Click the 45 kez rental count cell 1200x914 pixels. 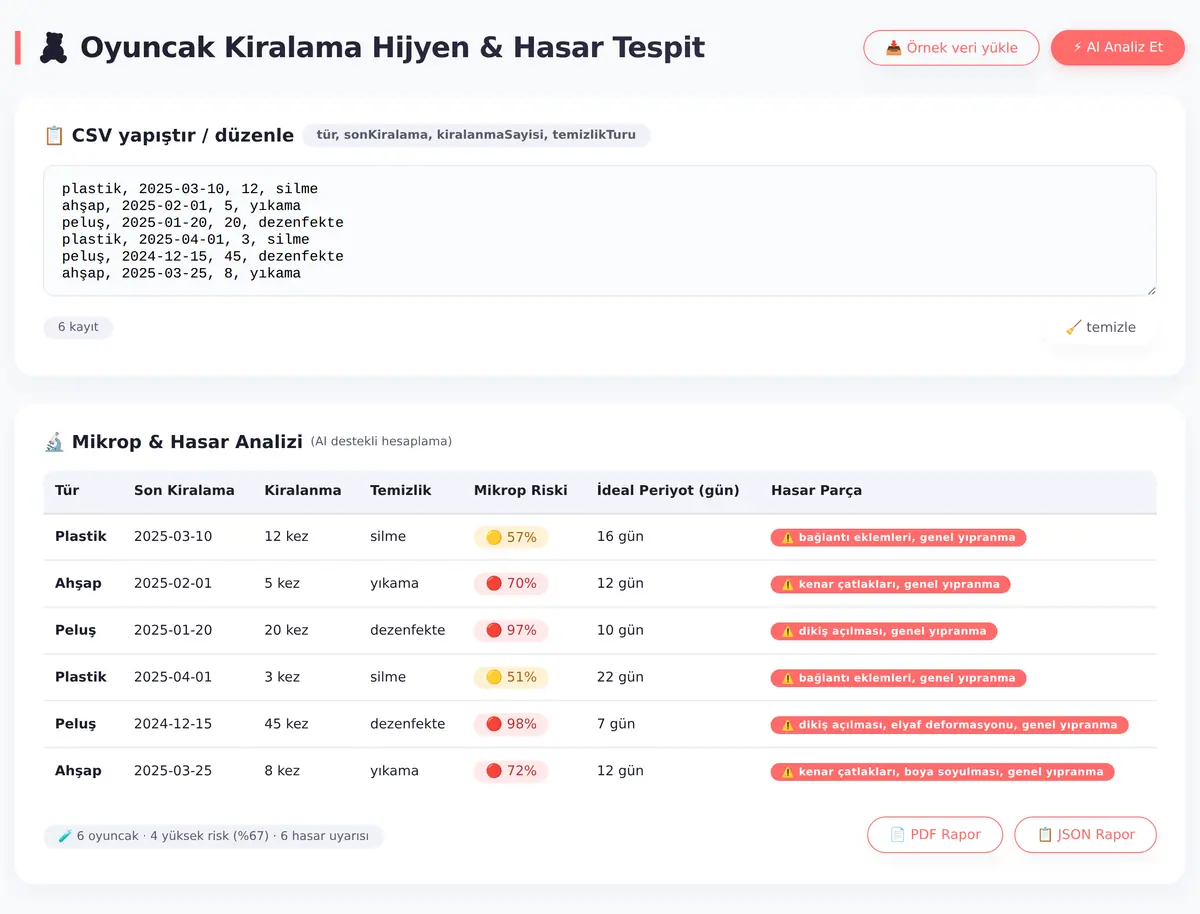pos(287,724)
